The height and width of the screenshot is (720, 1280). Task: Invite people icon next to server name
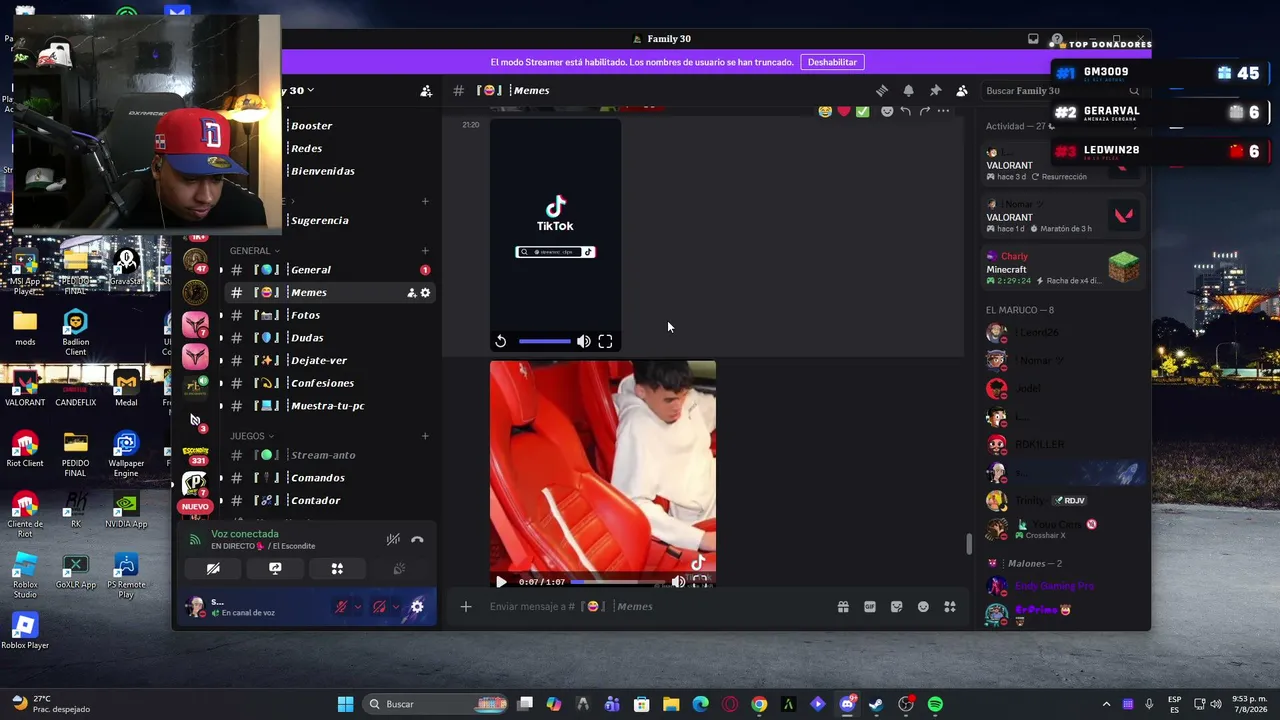(x=426, y=91)
